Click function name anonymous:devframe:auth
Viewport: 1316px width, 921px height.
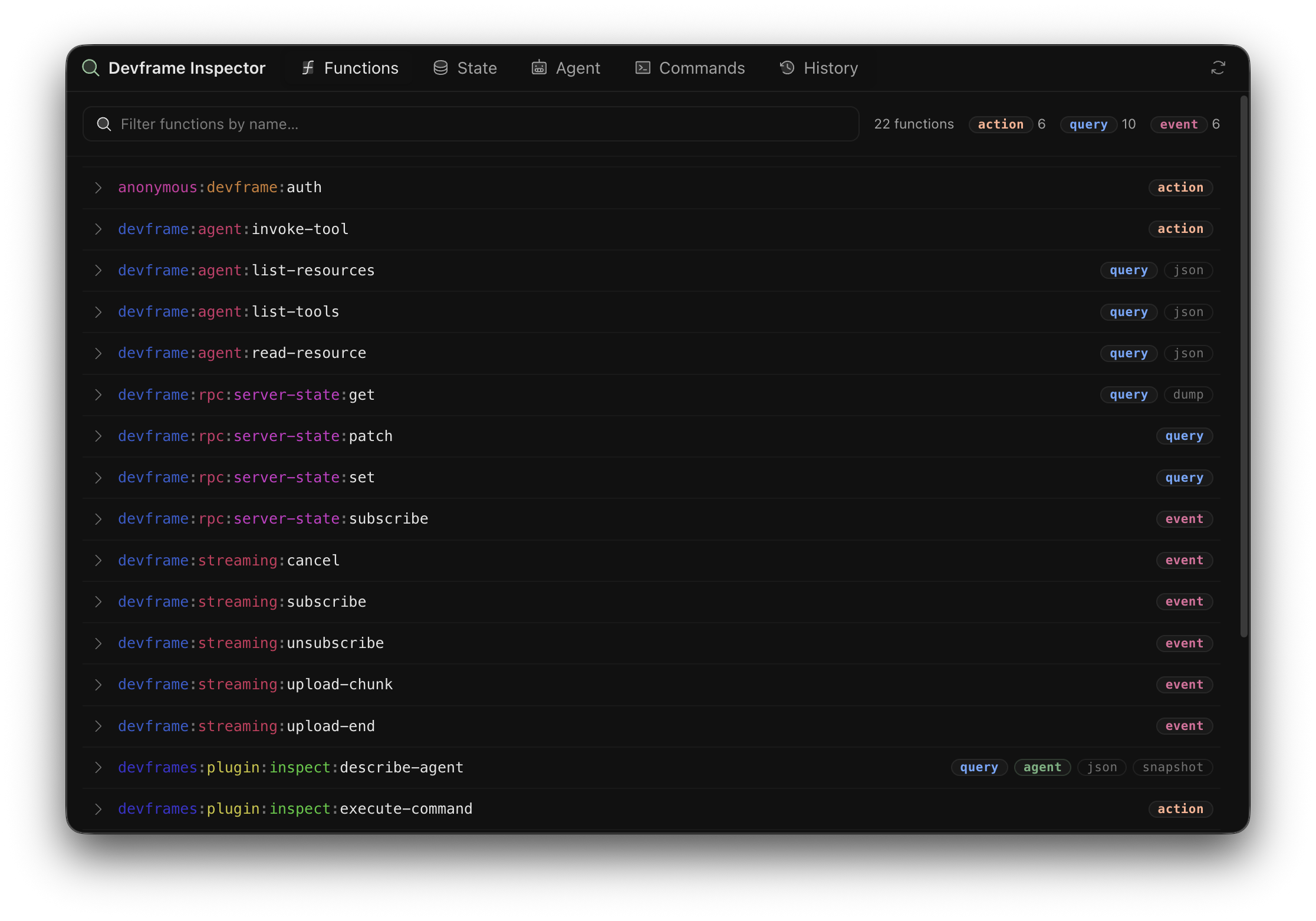coord(220,188)
